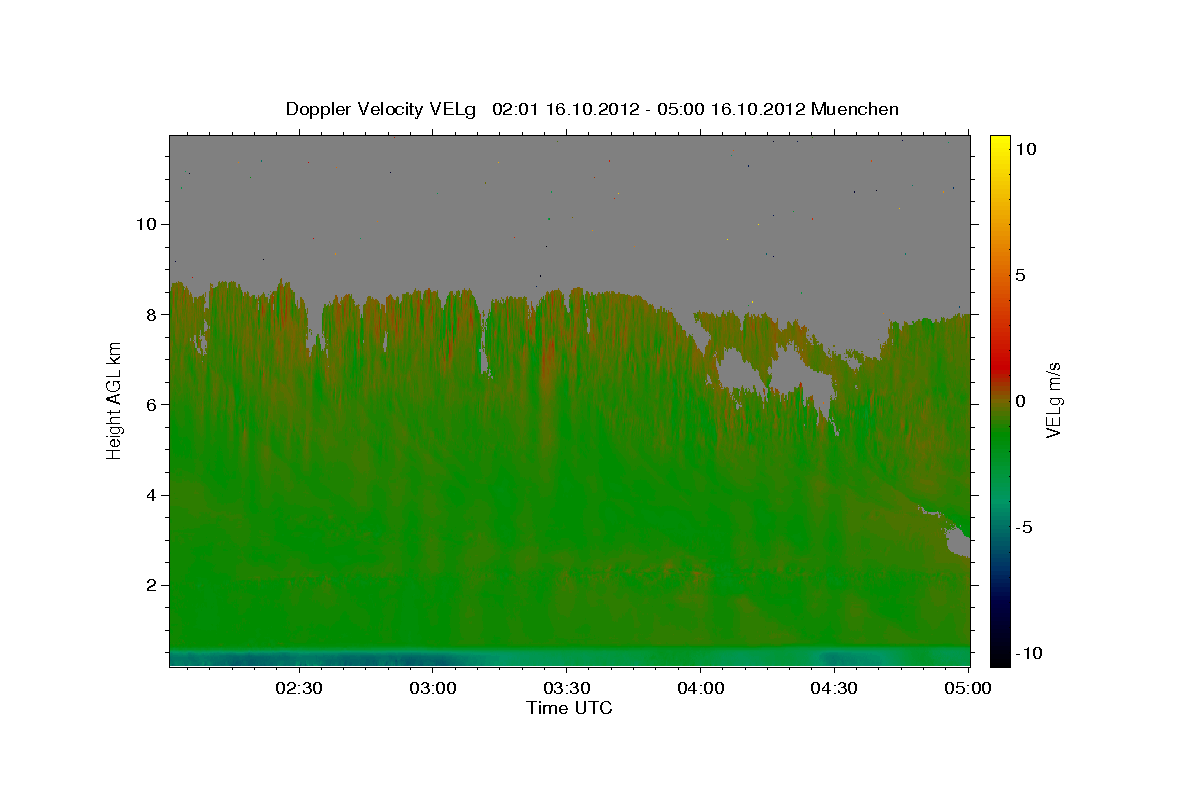The width and height of the screenshot is (1200, 800).
Task: Click the colorbar value 0 label
Action: [1020, 401]
